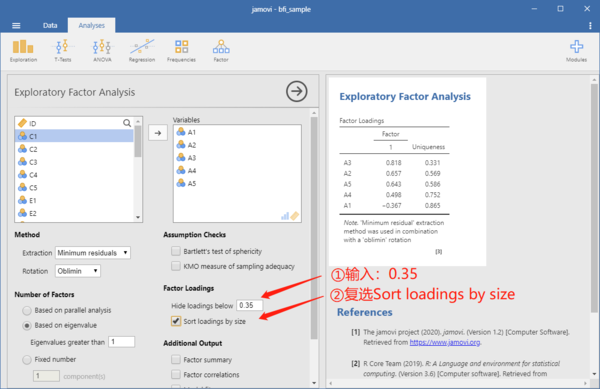Minimize the jamovi window
The image size is (600, 389).
coord(534,9)
